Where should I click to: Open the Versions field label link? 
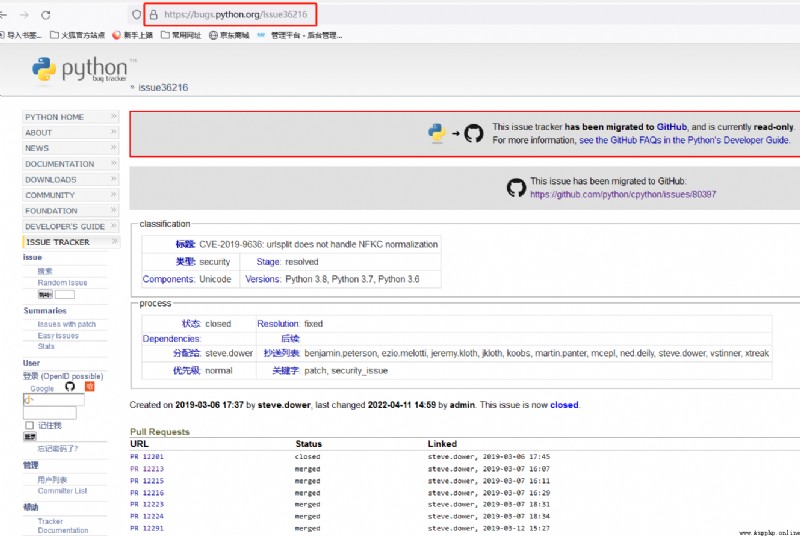[263, 279]
